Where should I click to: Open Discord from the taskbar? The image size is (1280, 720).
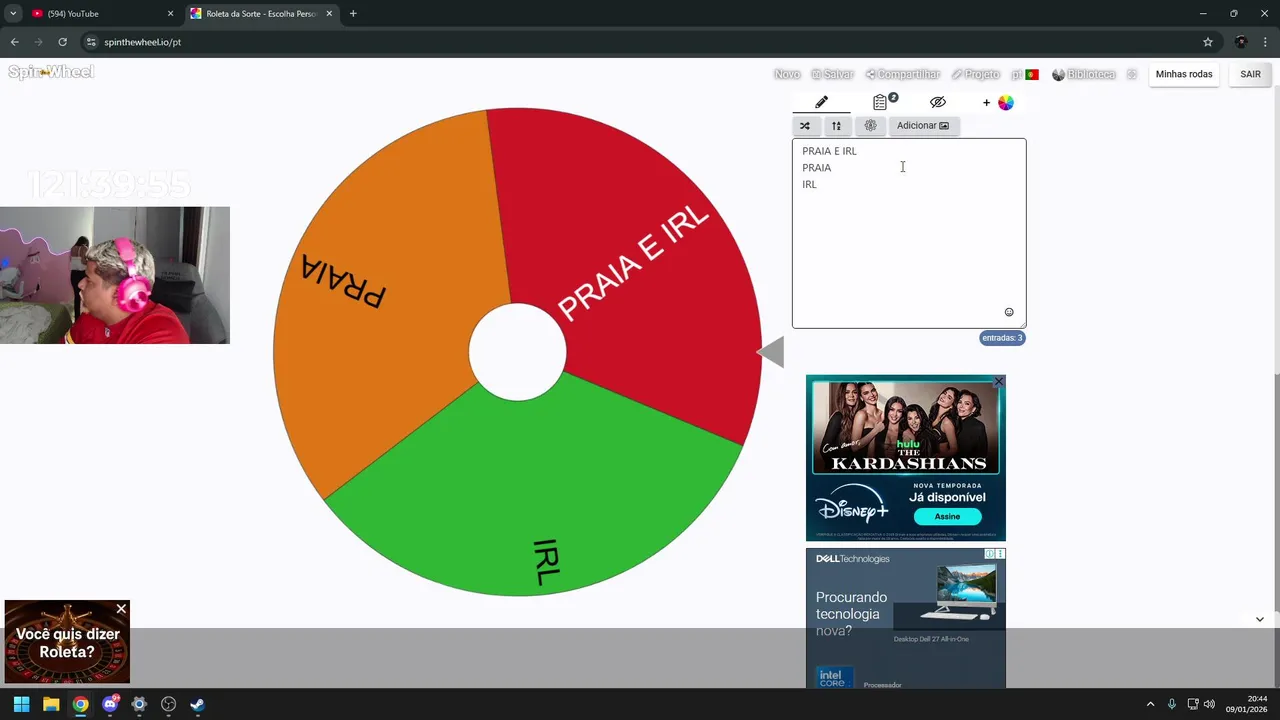click(x=110, y=704)
